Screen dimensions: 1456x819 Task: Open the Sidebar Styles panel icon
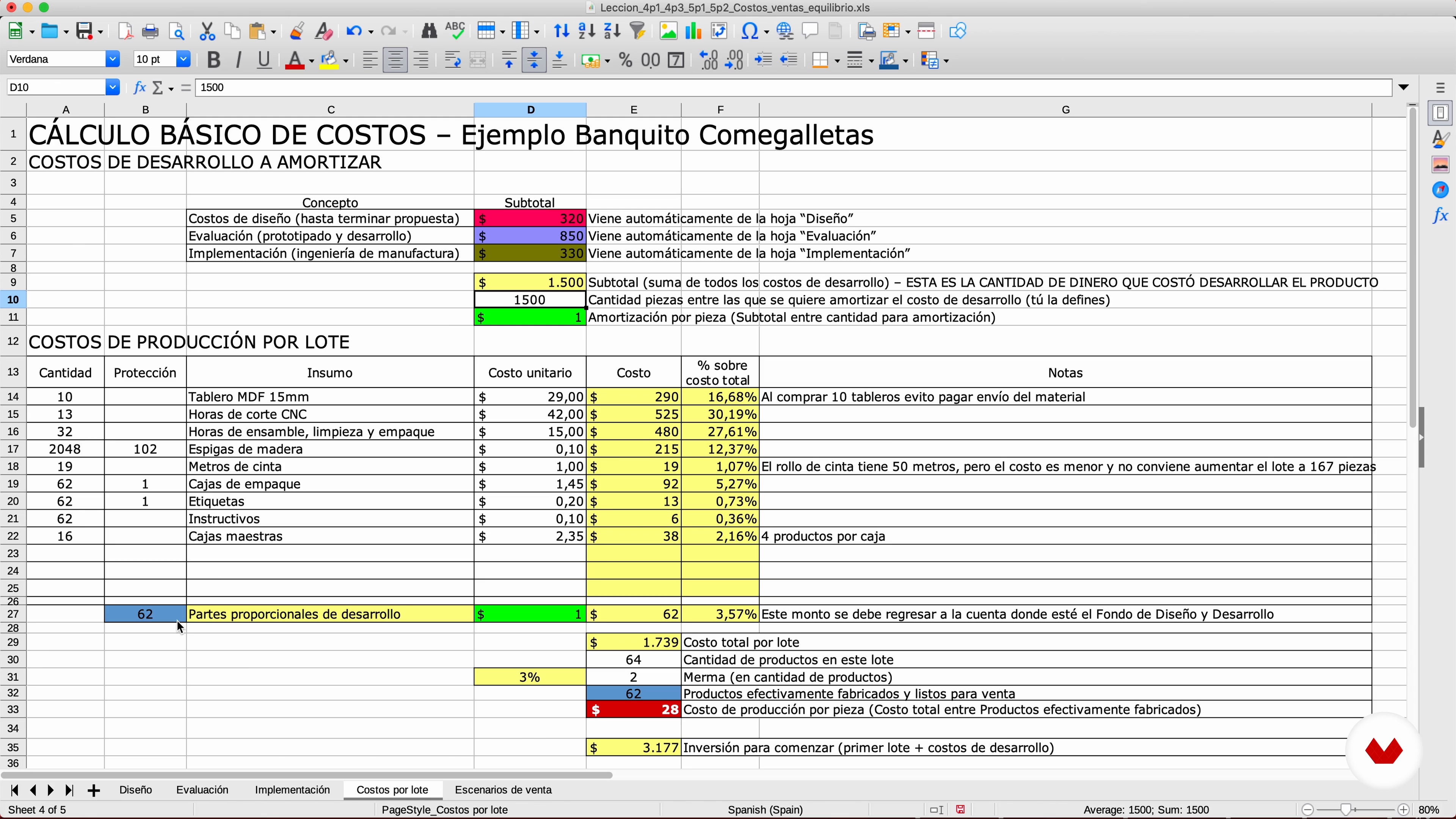[1441, 138]
